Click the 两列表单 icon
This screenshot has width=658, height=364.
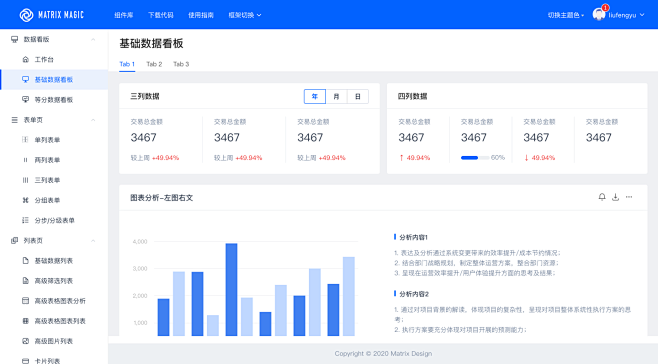26,160
